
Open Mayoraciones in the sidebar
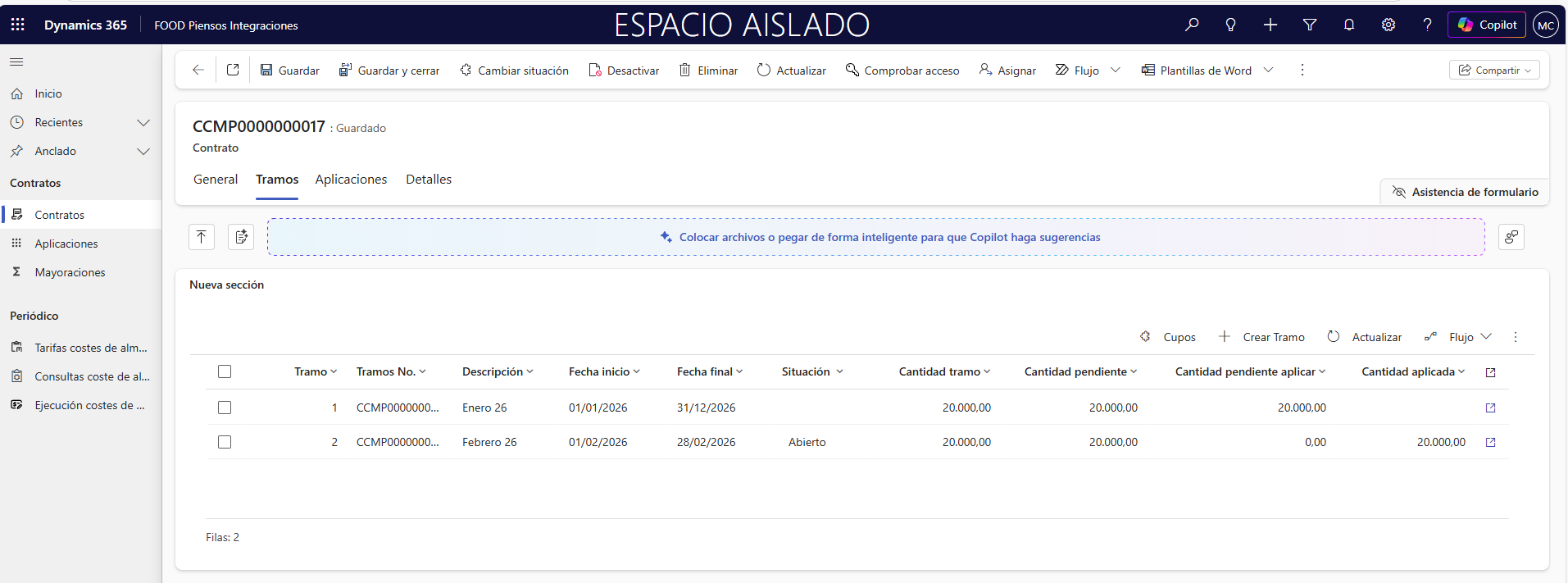tap(70, 272)
